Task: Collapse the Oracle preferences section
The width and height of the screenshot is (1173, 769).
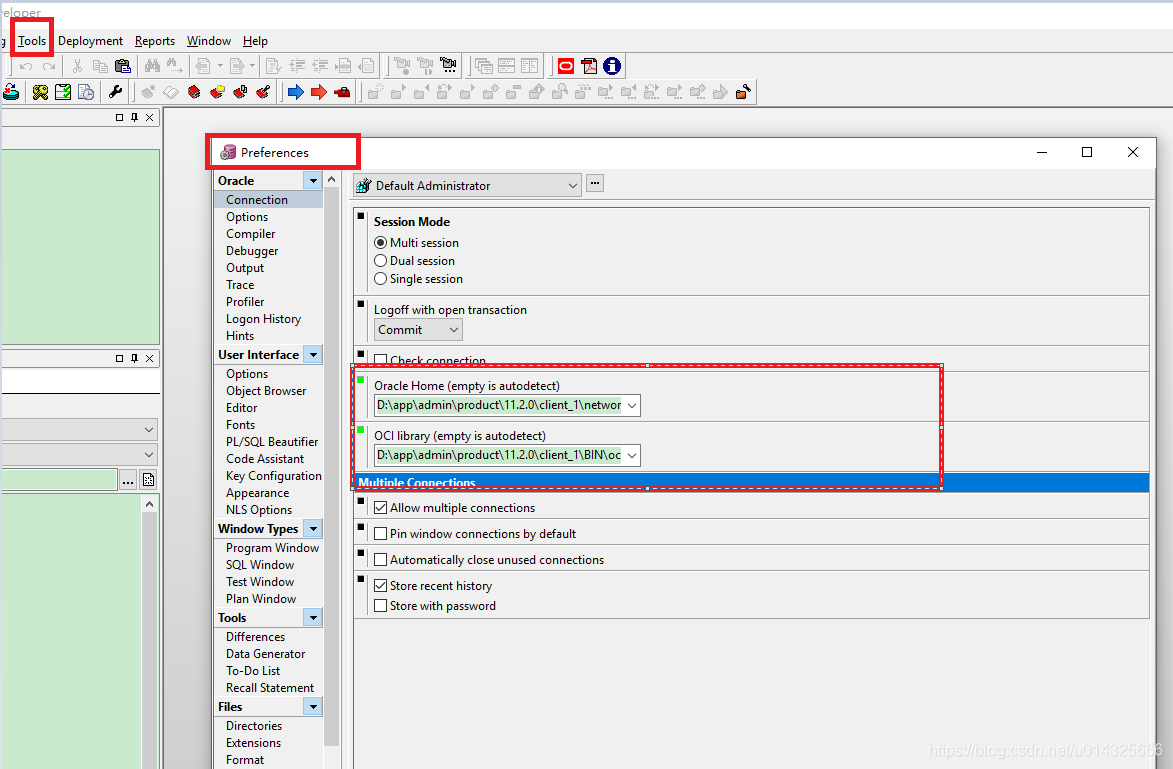Action: pos(313,180)
